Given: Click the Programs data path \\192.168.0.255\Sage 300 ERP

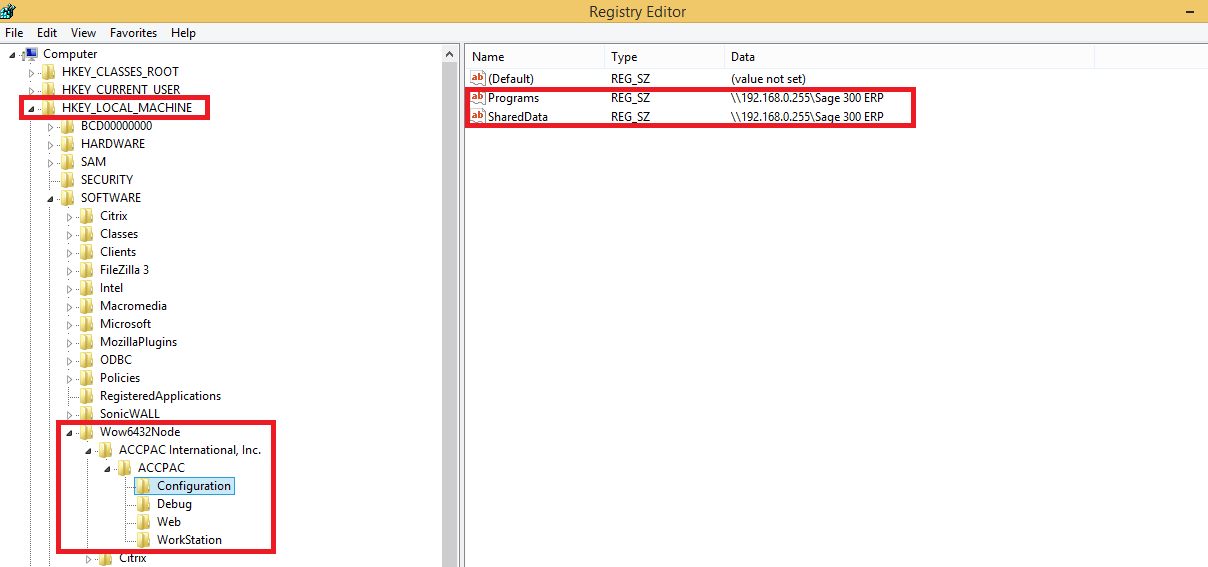Looking at the screenshot, I should coord(807,98).
